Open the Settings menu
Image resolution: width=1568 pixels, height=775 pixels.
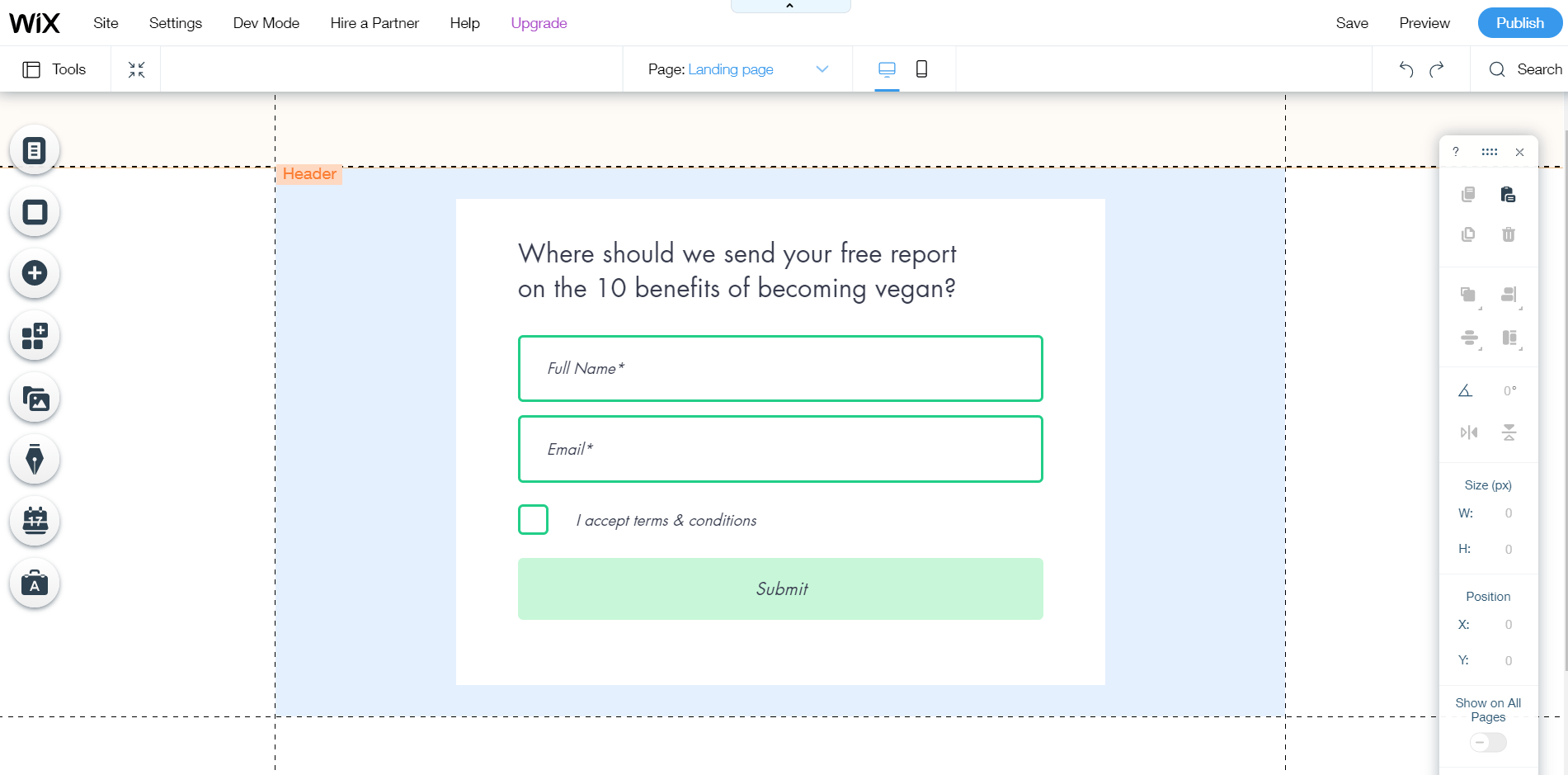176,23
